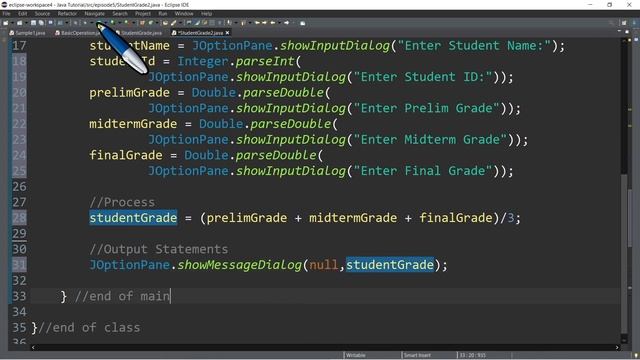Screen dimensions: 640x360
Task: Click the "Enter Student Name:" string
Action: [474, 45]
